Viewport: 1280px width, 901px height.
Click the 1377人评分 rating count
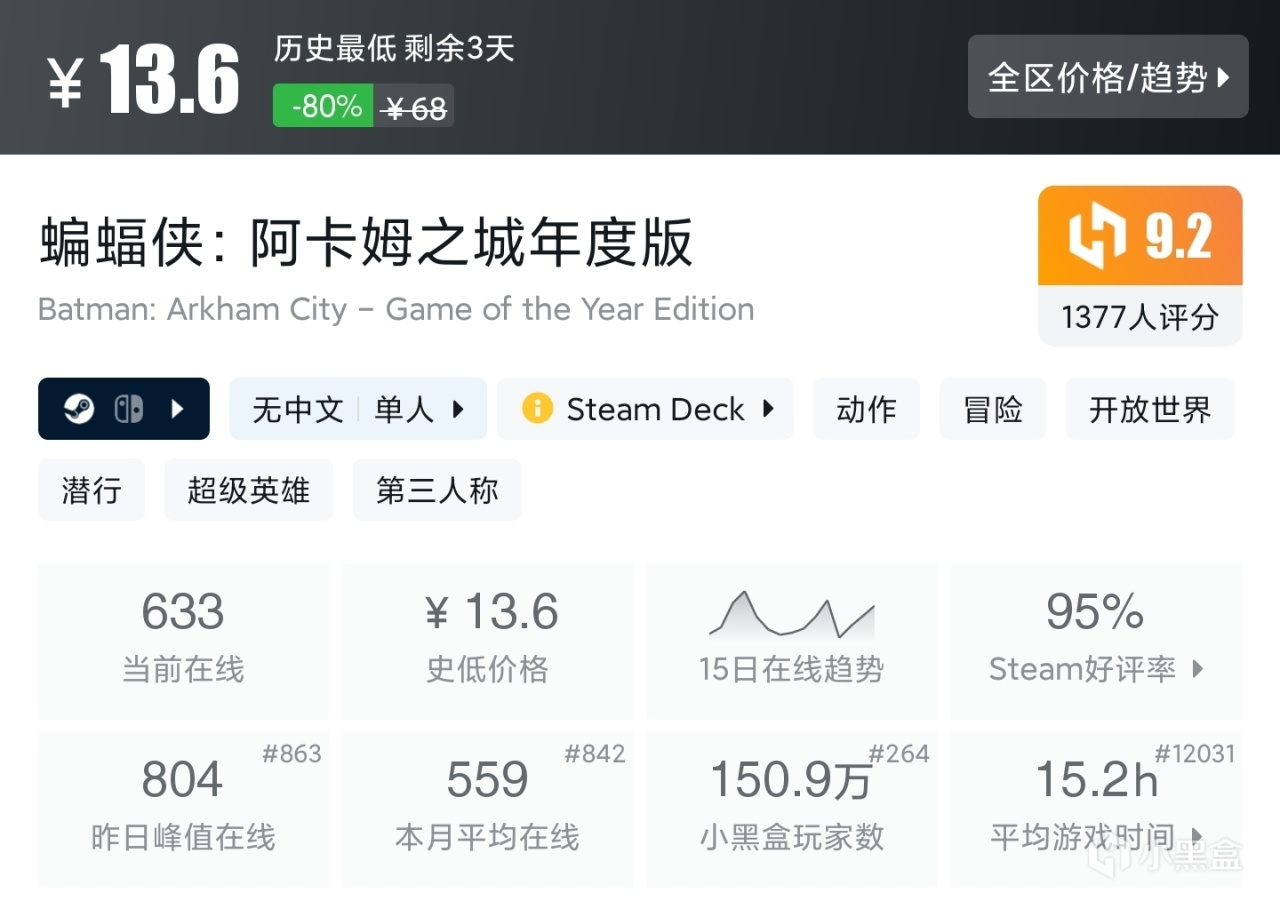coord(1140,317)
